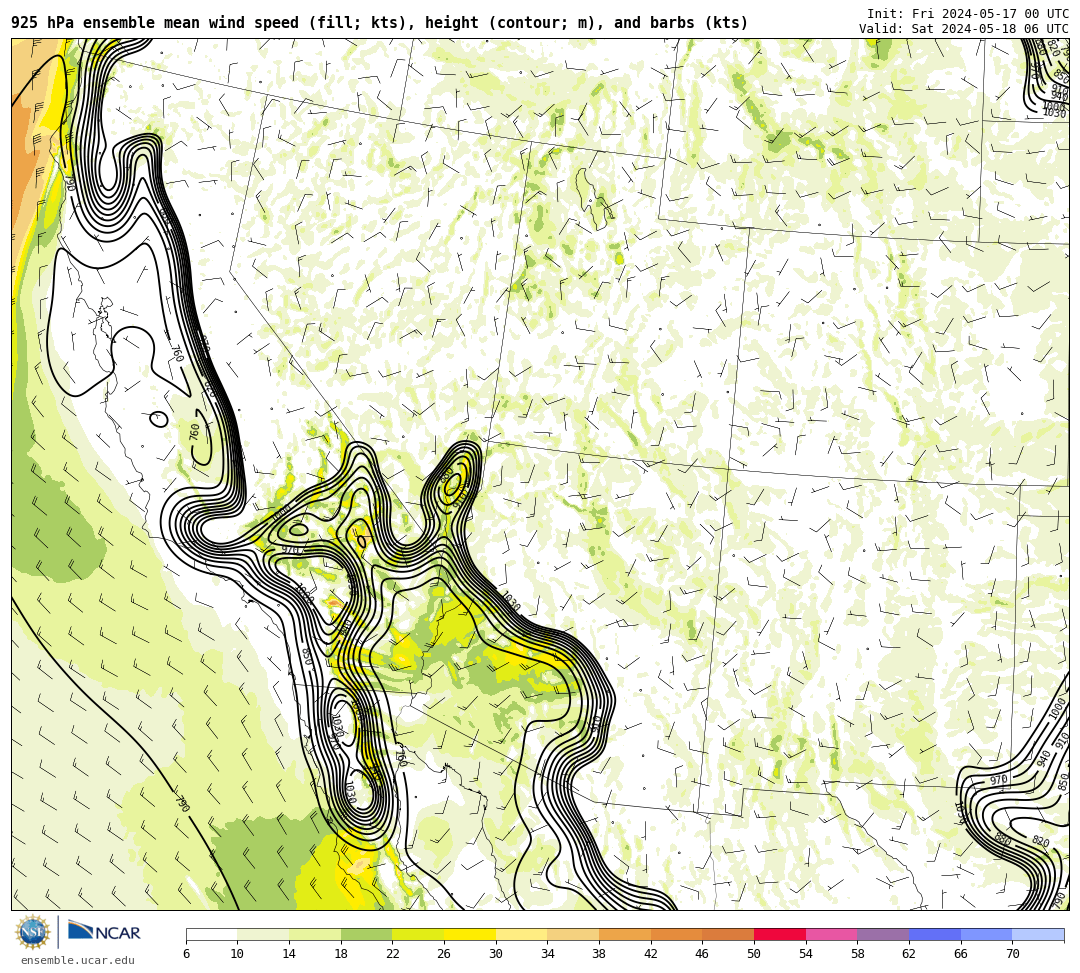Click the colorbar tick label '70'
This screenshot has height=973, width=1080.
coord(1012,954)
